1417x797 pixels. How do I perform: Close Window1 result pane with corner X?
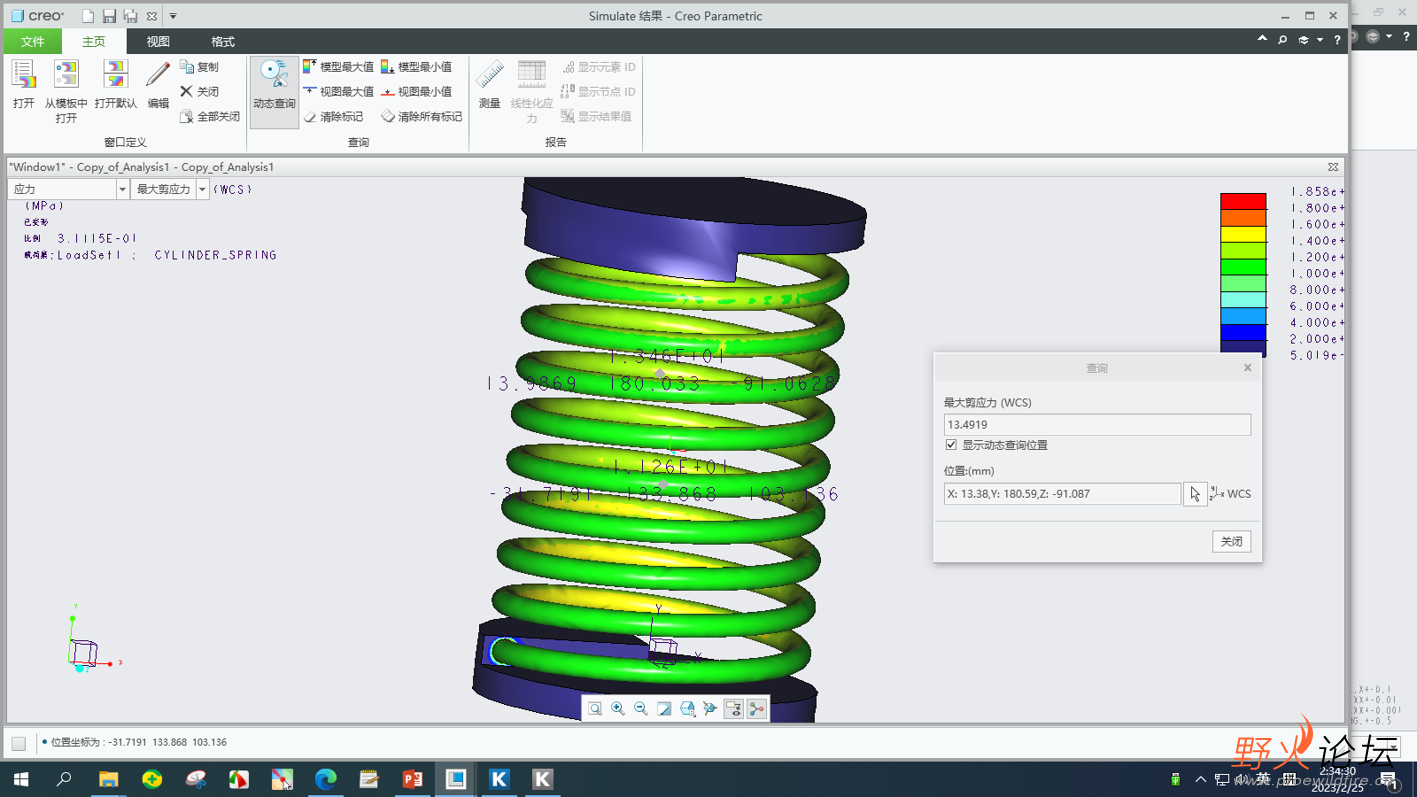[x=1333, y=167]
